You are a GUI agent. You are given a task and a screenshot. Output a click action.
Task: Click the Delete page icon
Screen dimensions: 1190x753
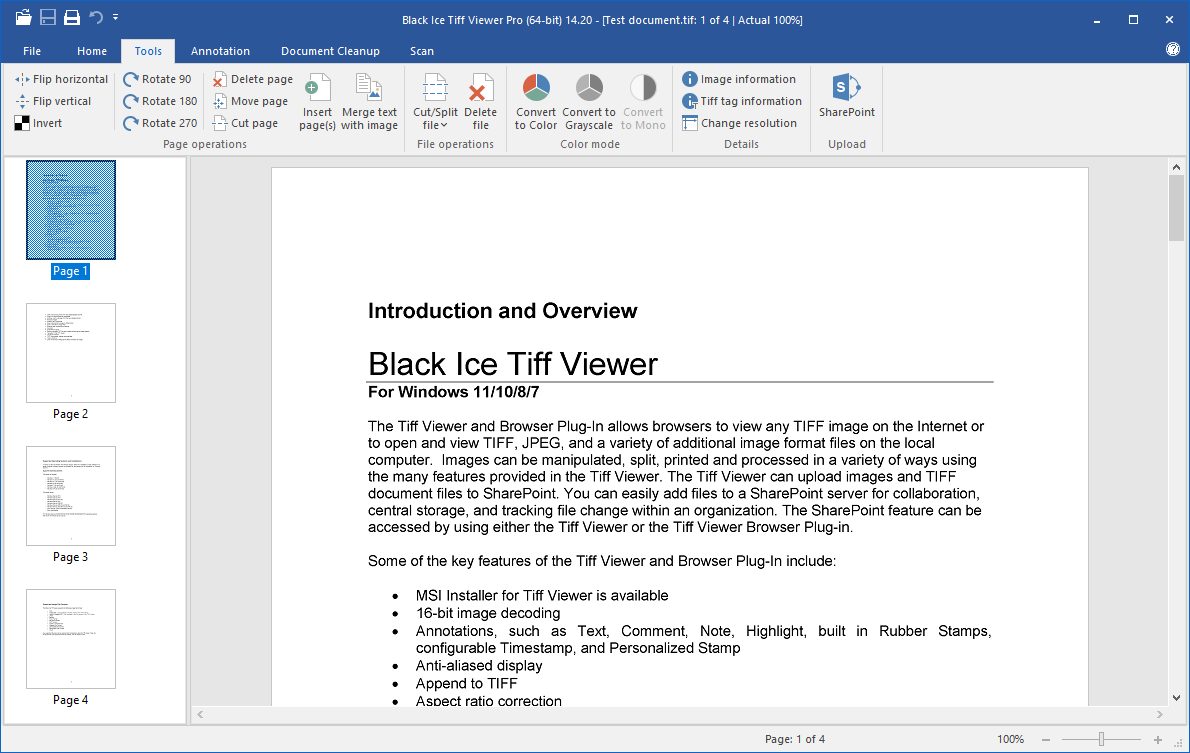220,79
